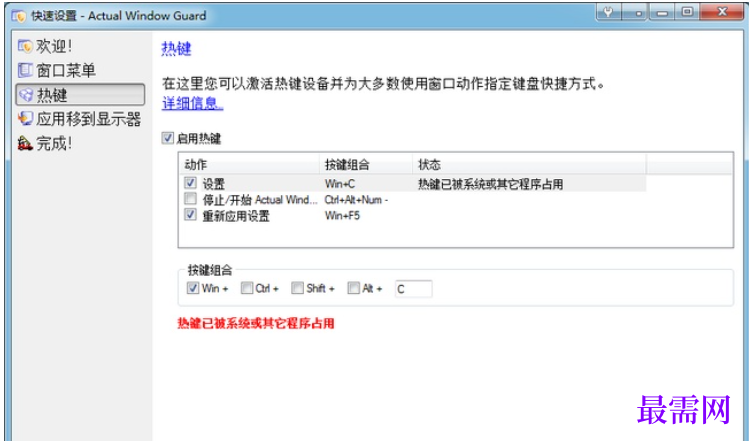Select the Win+F5 key combination cell
749x441 pixels.
coord(342,215)
